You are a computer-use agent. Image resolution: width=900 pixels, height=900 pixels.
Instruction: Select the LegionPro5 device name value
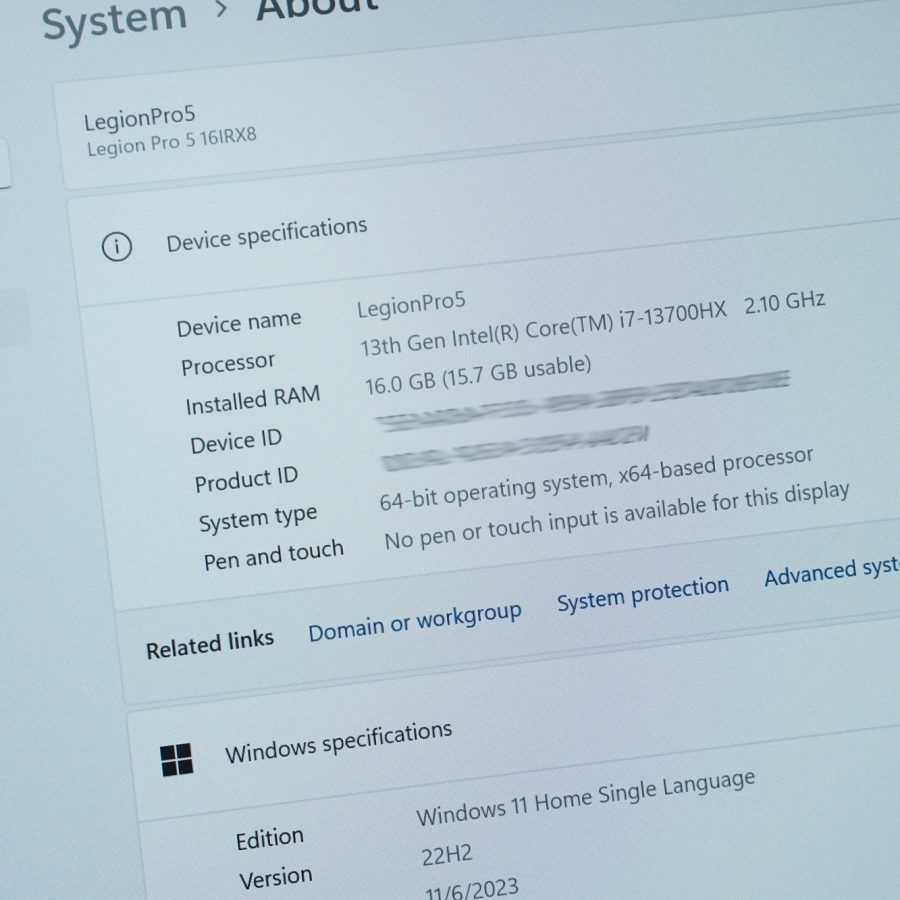coord(411,305)
